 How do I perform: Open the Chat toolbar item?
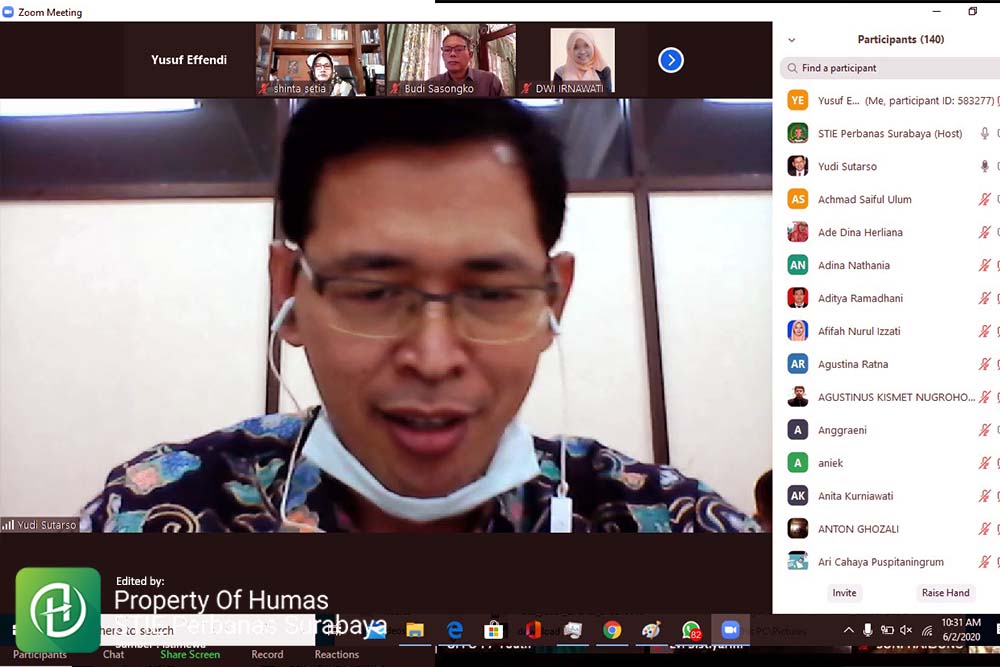tap(114, 654)
